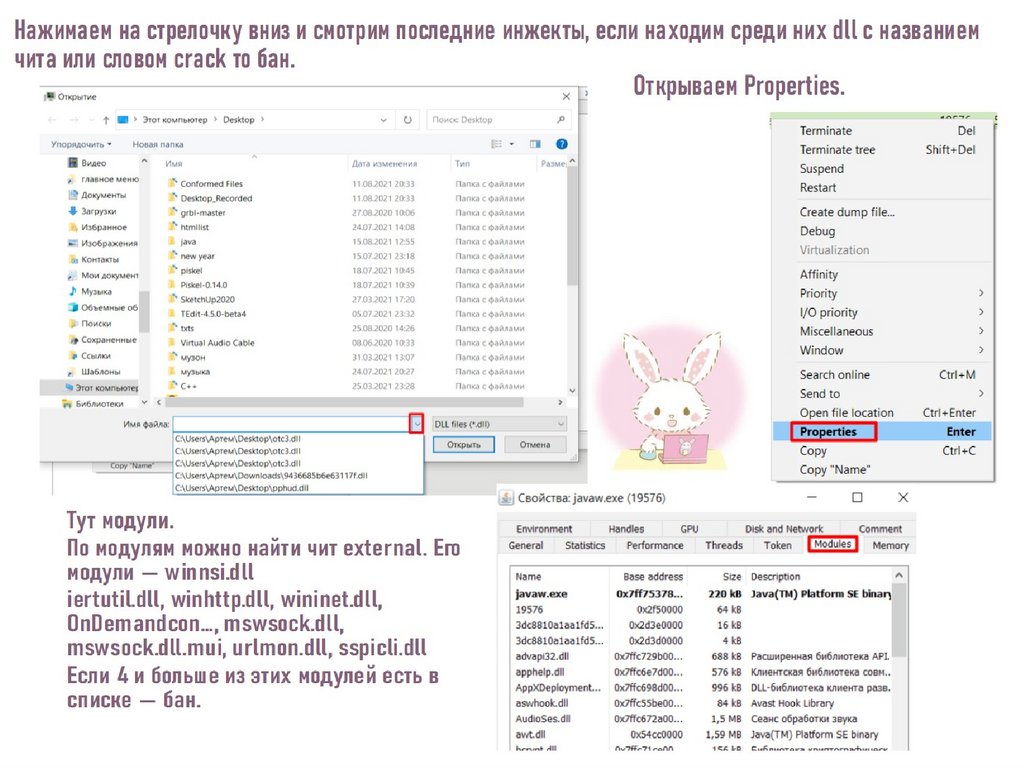Open the Threads tab
The width and height of the screenshot is (1024, 768).
(x=724, y=545)
